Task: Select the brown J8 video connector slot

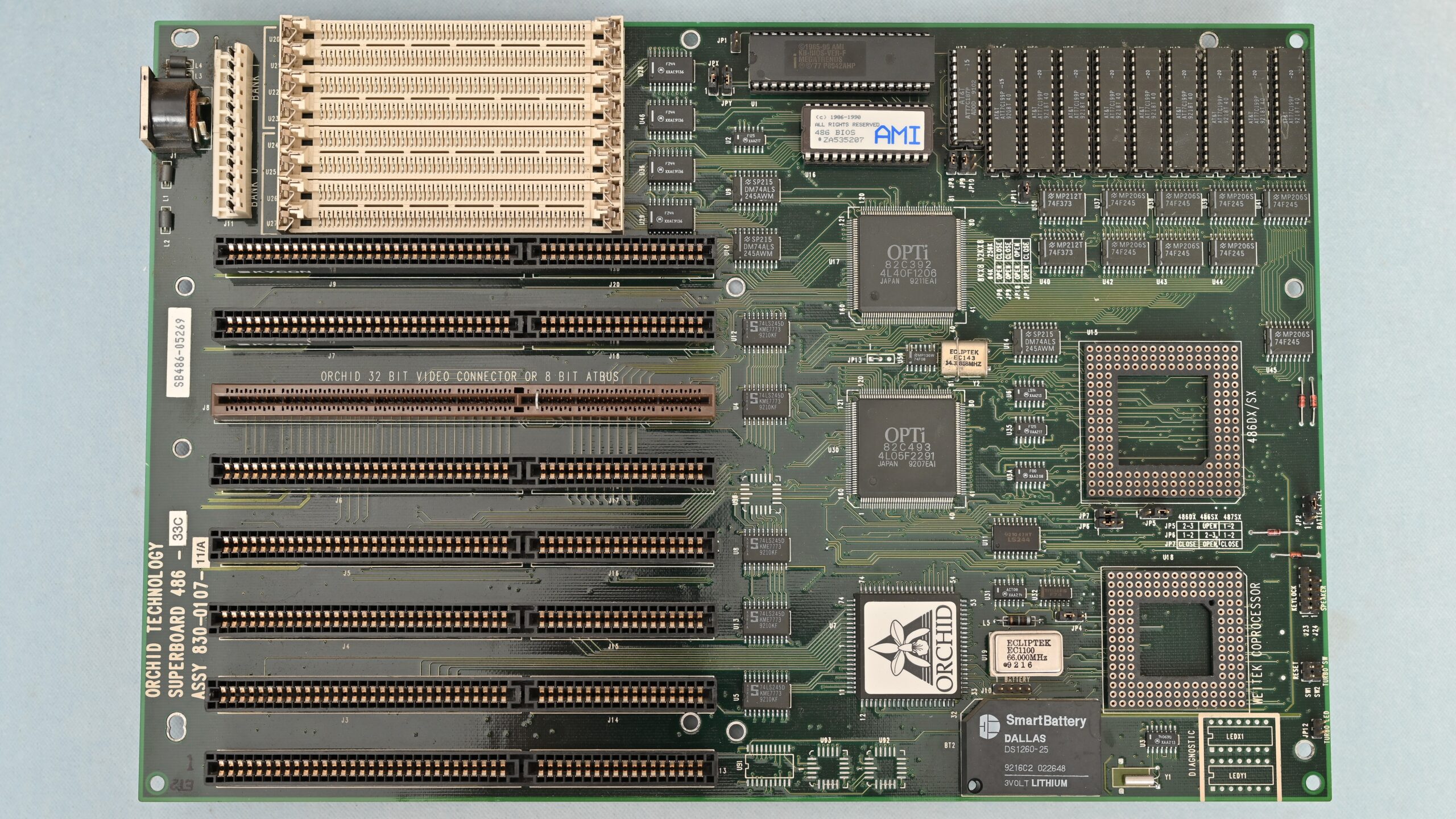Action: pyautogui.click(x=463, y=402)
